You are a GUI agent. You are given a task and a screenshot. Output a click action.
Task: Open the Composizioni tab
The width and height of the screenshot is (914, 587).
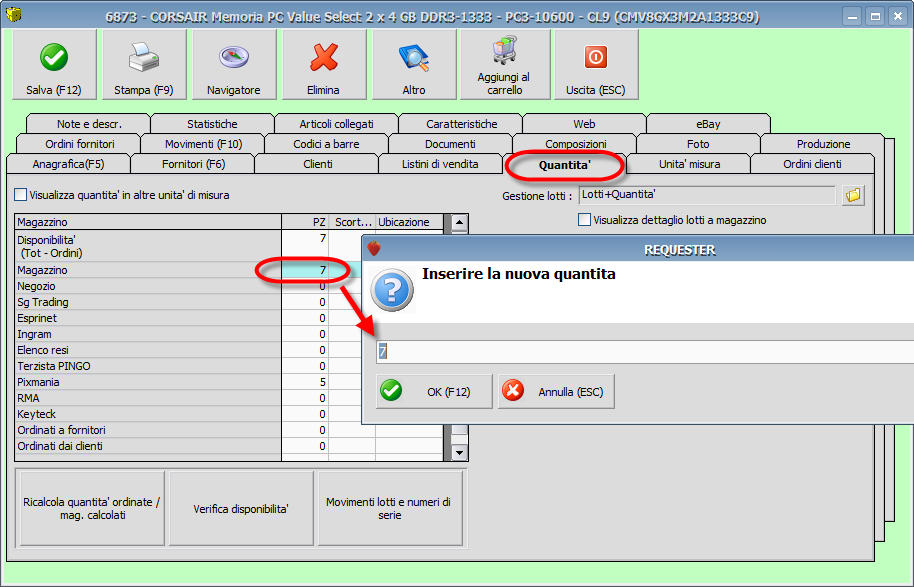pos(576,143)
